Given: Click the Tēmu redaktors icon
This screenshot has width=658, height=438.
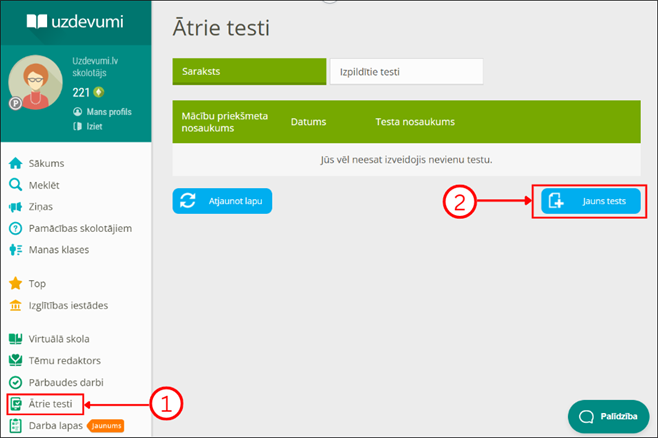Looking at the screenshot, I should [16, 360].
